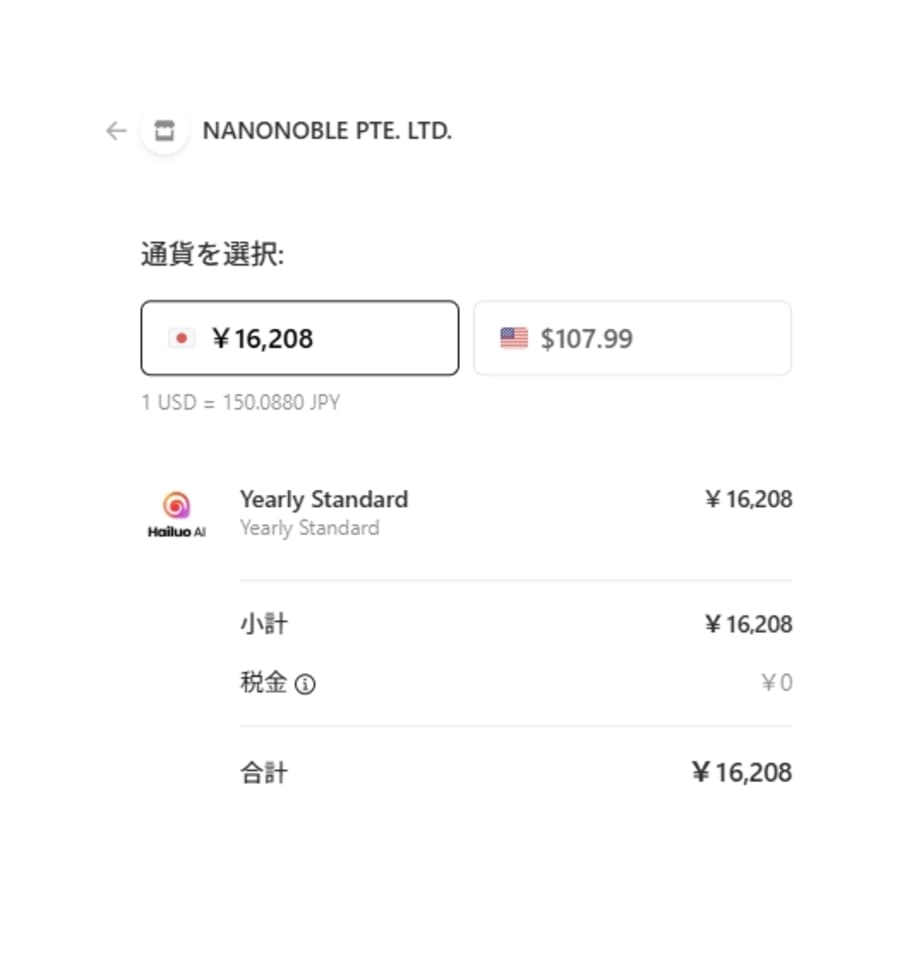
Task: Click the 合計 total label
Action: pyautogui.click(x=263, y=772)
